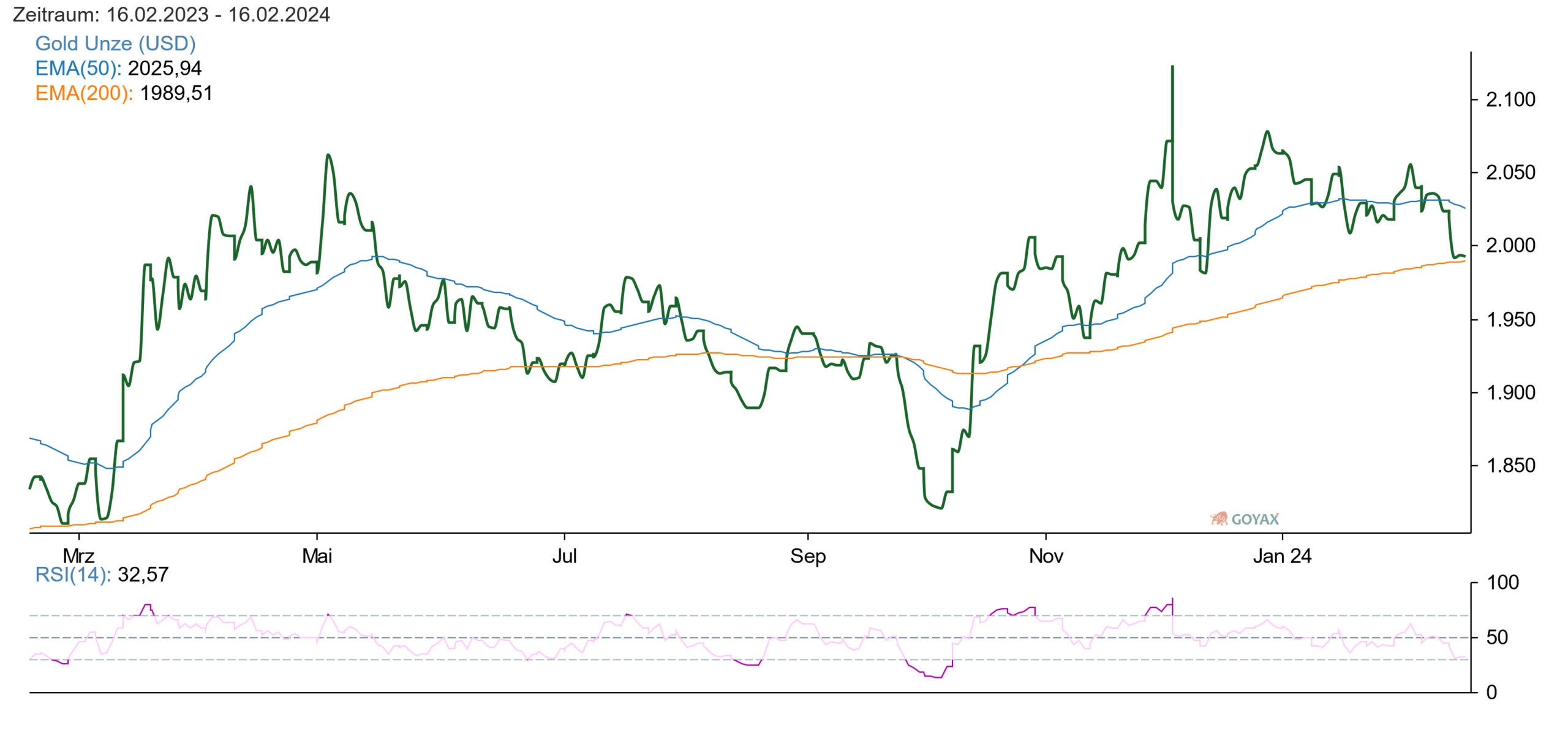Click the RSI(14) indicator label
1568x736 pixels.
tap(73, 575)
